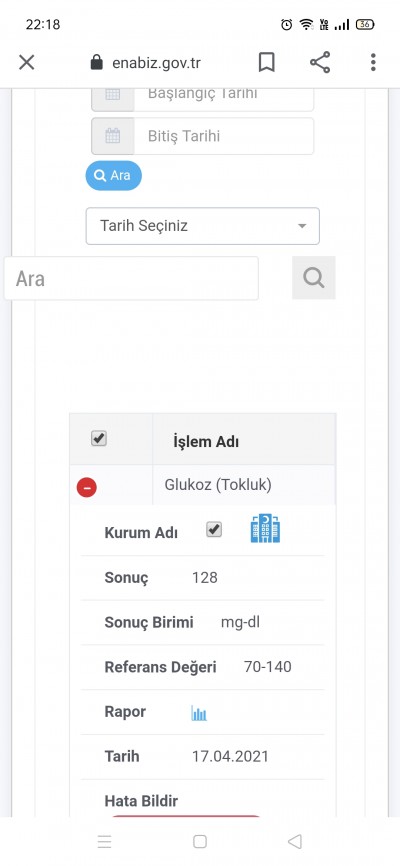Viewport: 400px width, 866px height.
Task: Tap the calendar icon for Başlangıç Tarihi
Action: coord(113,97)
